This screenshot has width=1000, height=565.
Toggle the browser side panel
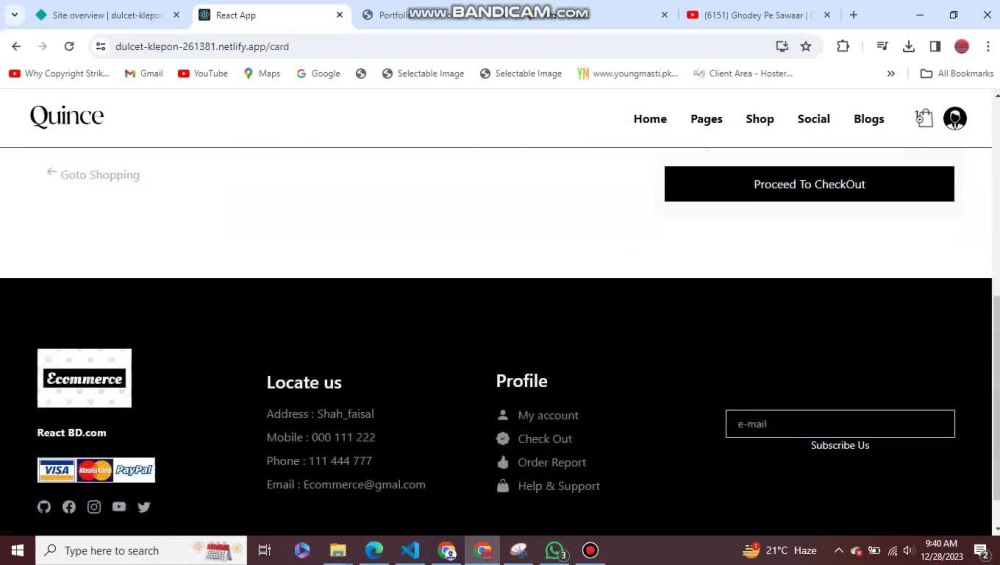pyautogui.click(x=934, y=46)
